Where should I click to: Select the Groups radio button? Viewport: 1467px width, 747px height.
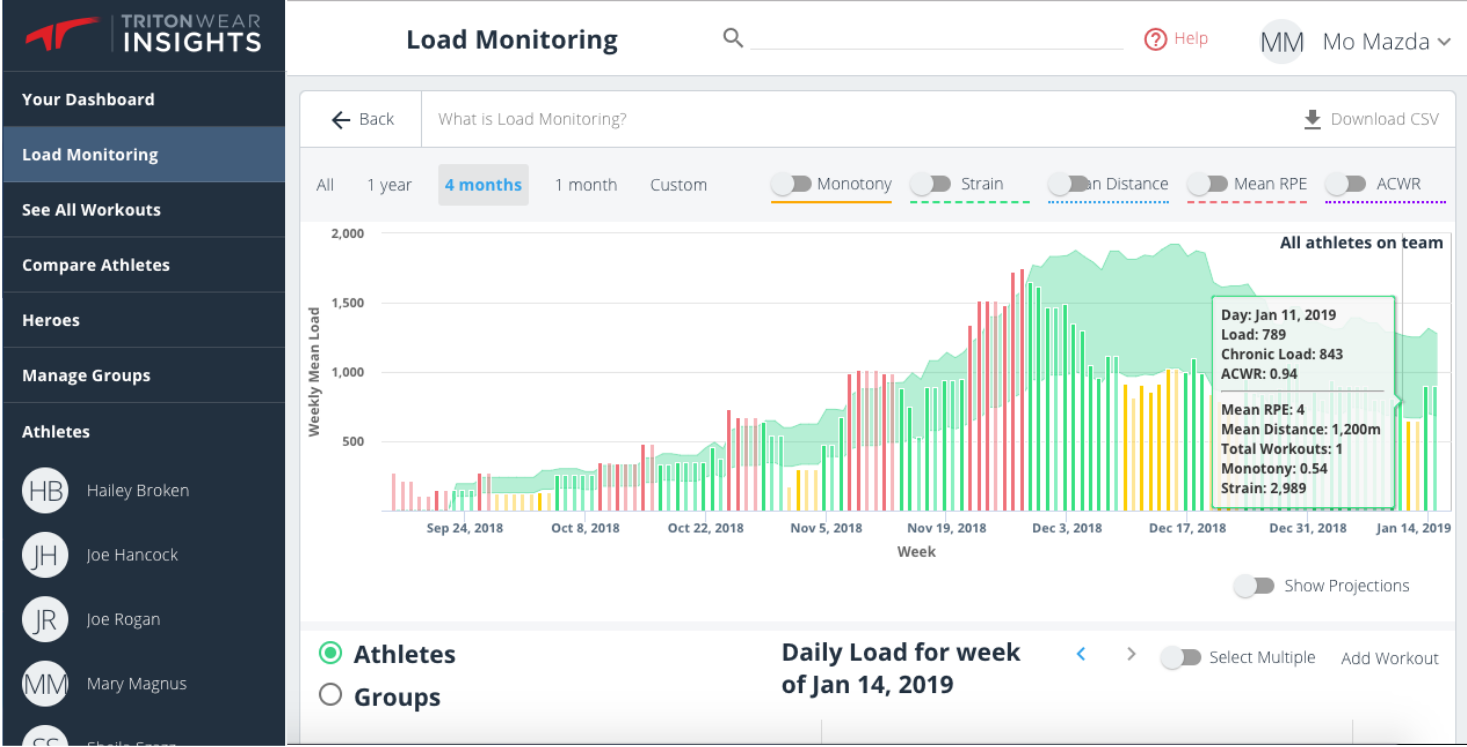tap(330, 695)
